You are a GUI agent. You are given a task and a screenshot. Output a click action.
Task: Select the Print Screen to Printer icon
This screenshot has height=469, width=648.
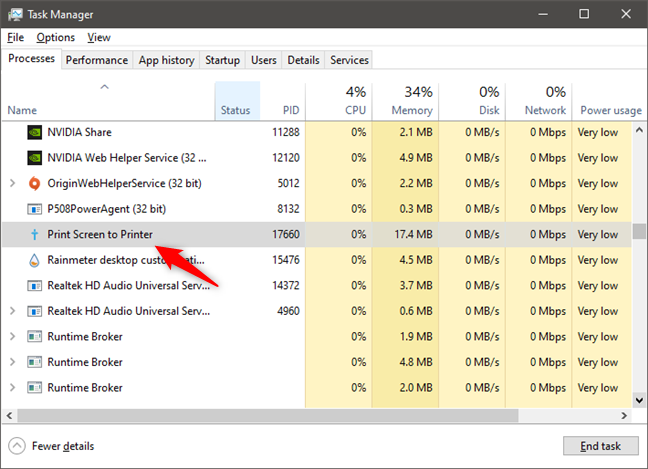pyautogui.click(x=34, y=235)
